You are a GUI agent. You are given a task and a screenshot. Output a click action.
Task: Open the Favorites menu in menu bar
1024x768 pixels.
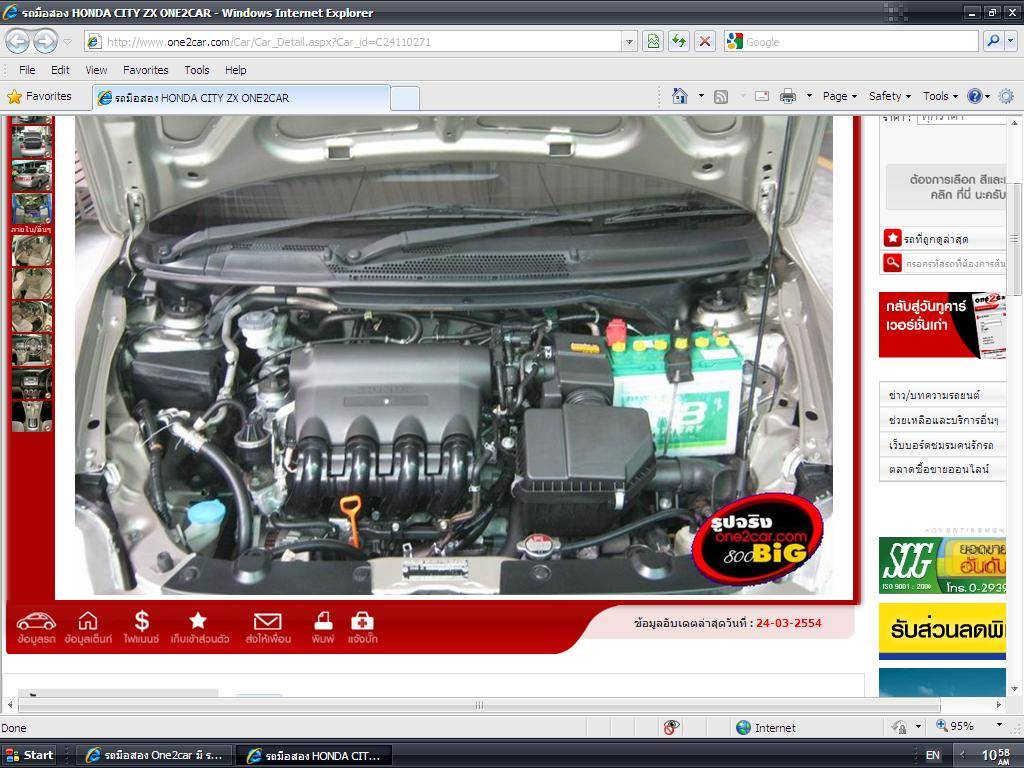click(145, 70)
